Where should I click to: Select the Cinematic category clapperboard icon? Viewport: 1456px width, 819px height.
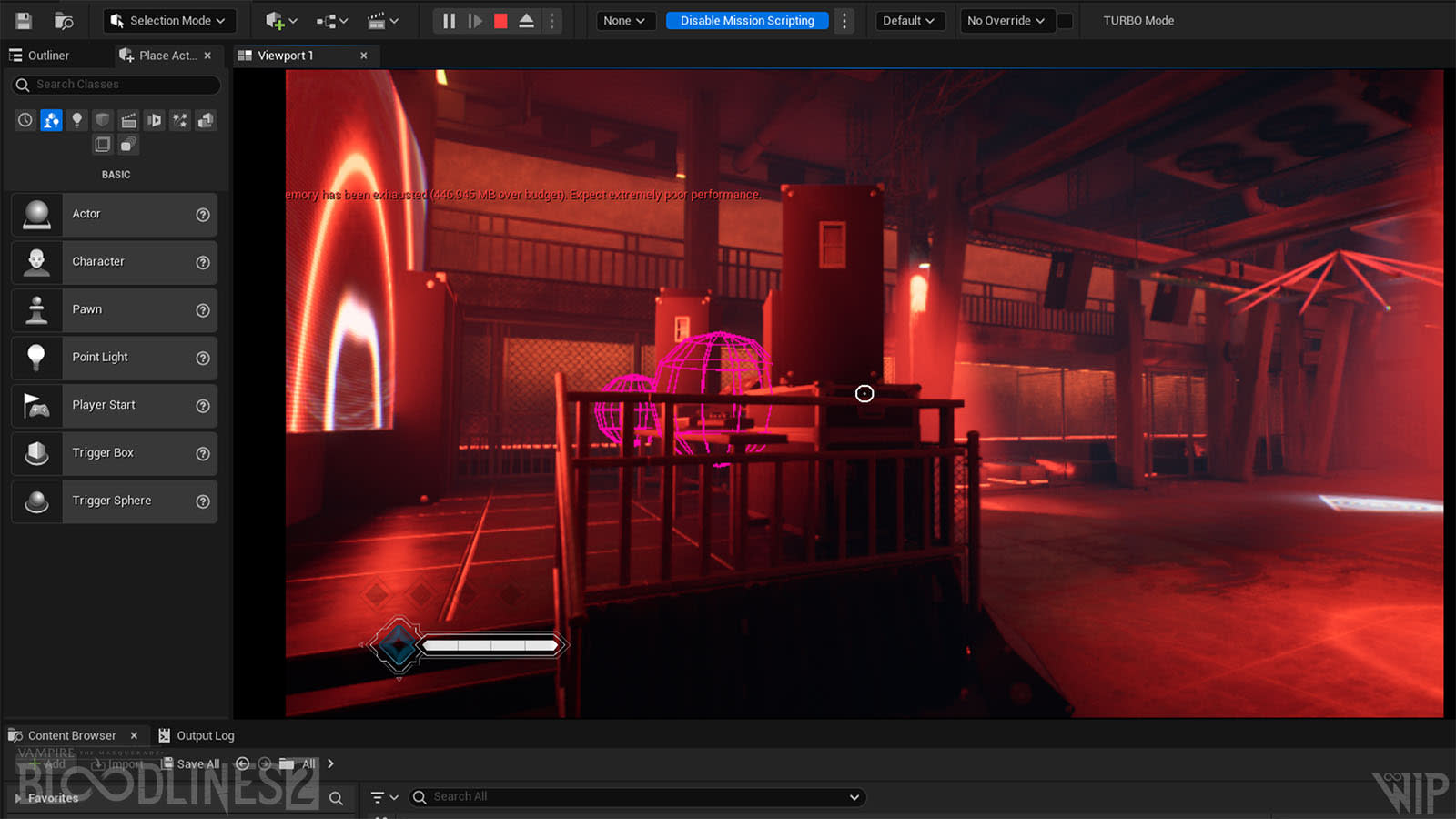128,120
